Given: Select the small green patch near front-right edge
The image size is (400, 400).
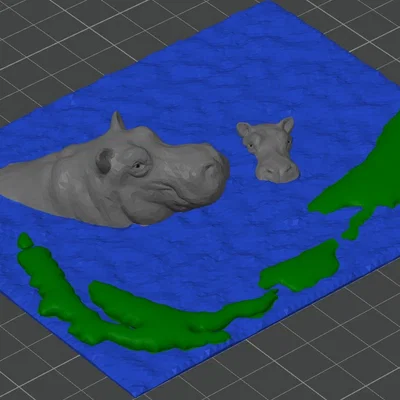Looking at the screenshot, I should tap(299, 268).
